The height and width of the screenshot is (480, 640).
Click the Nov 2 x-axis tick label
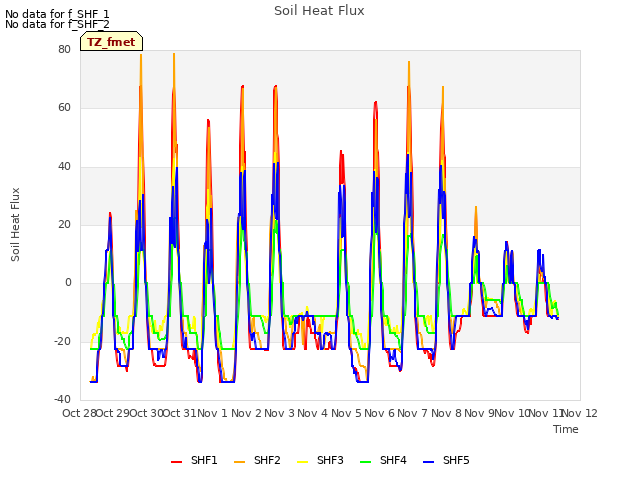[x=246, y=413]
